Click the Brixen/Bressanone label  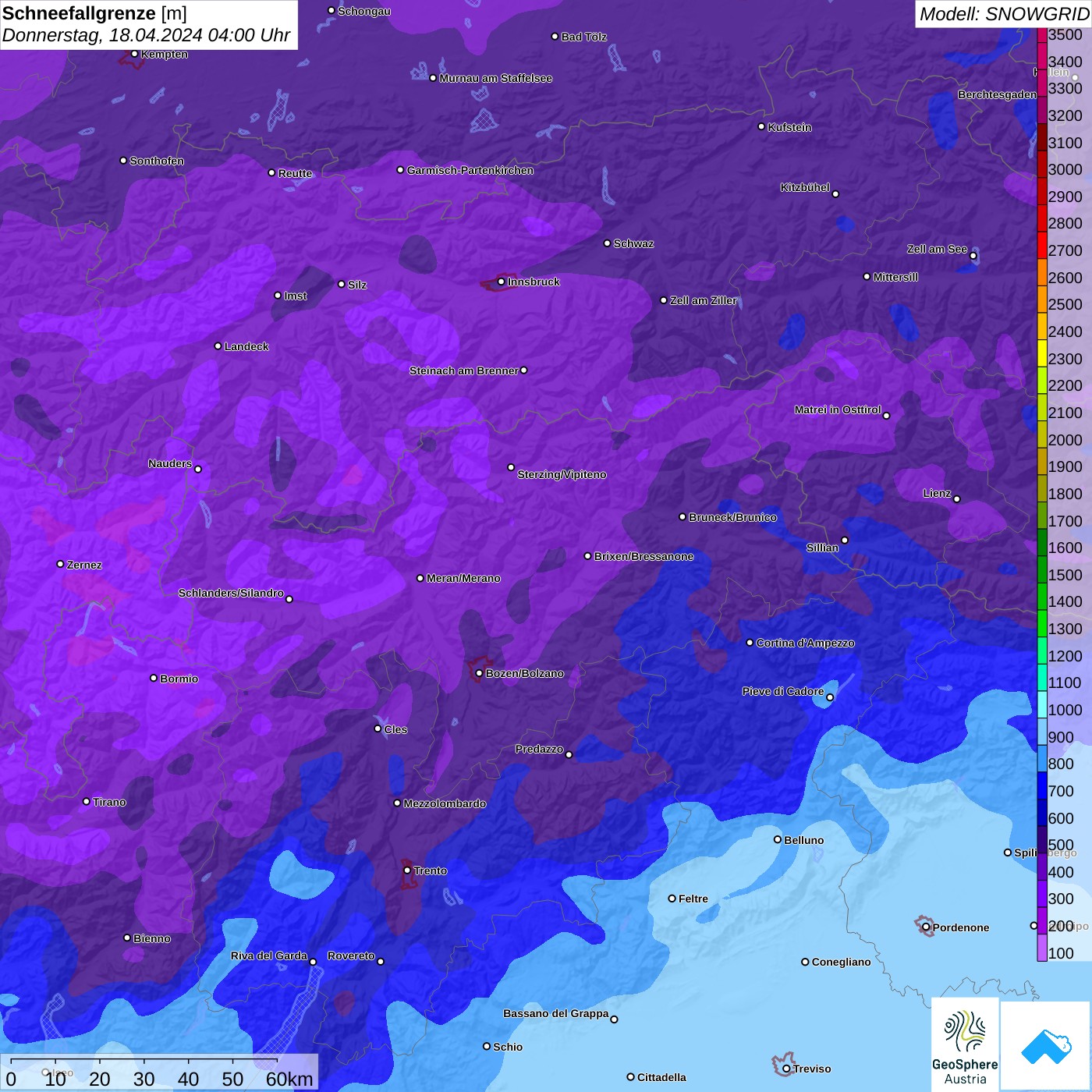643,556
